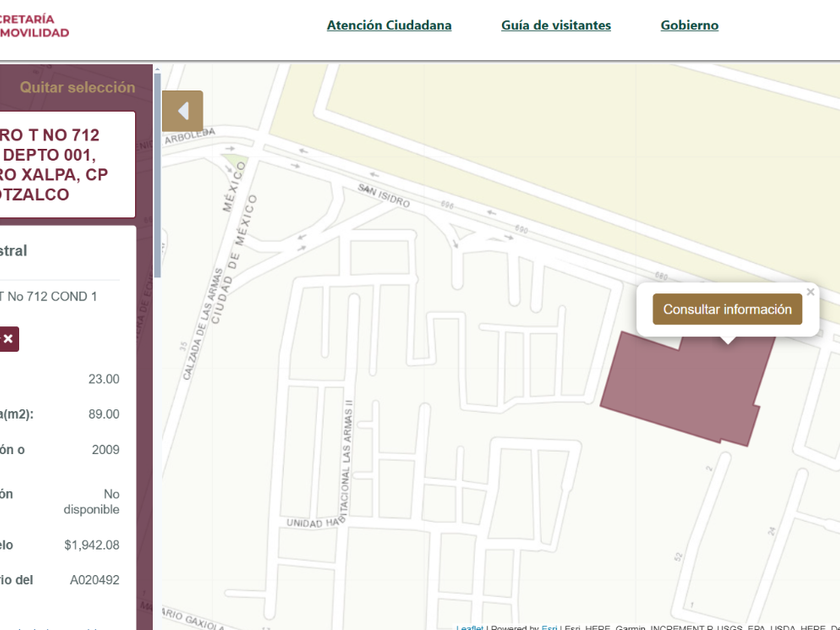Click Quitar selección in the side panel
The width and height of the screenshot is (840, 630).
coord(77,87)
